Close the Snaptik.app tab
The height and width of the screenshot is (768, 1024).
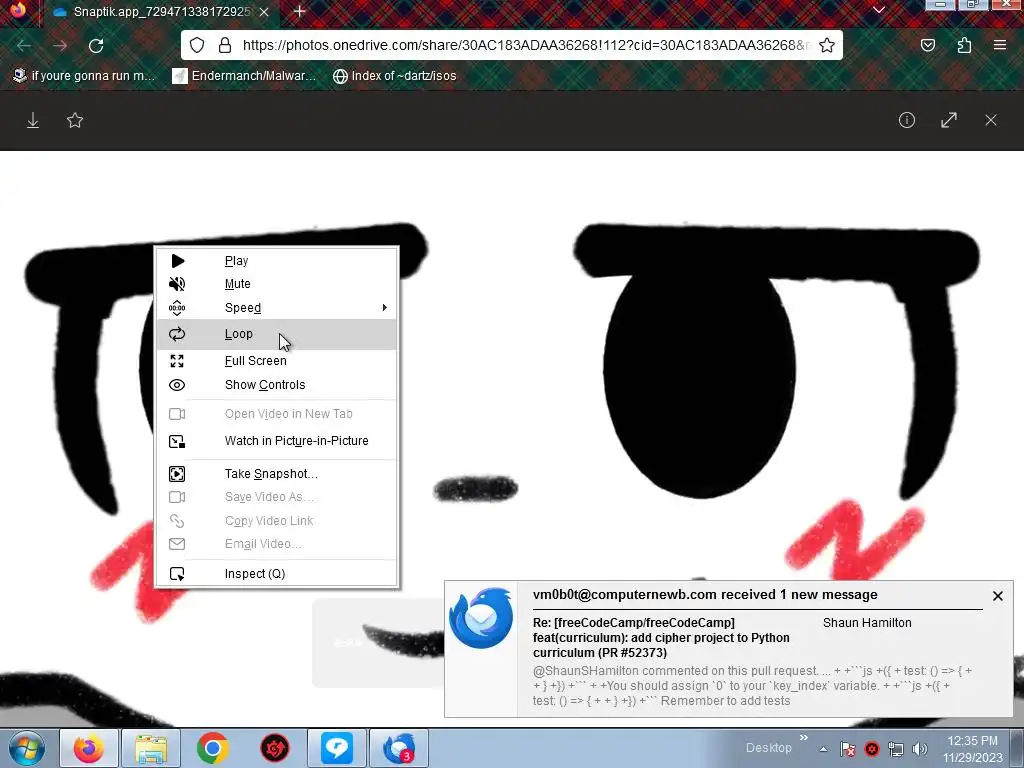264,12
